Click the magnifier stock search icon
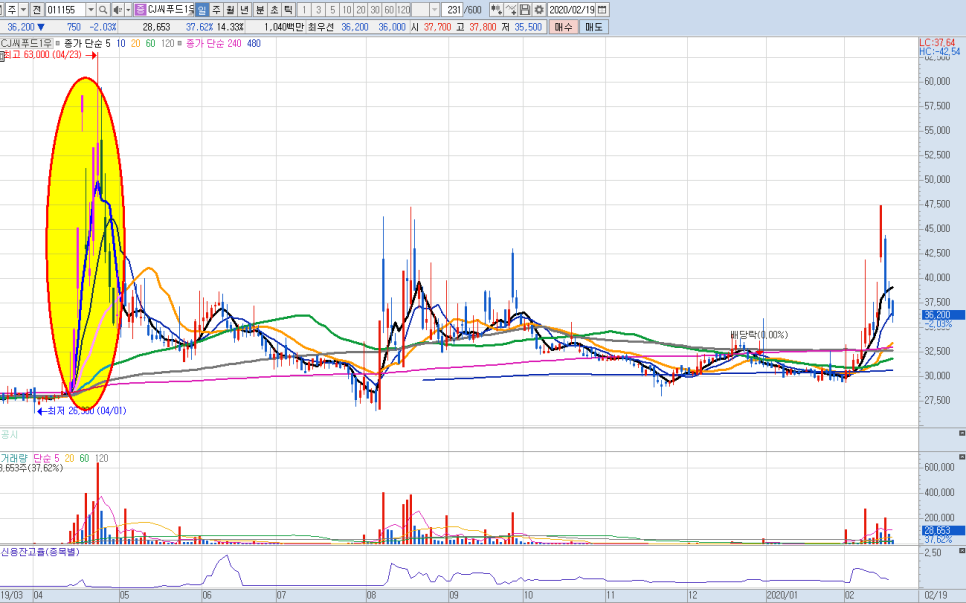 [103, 9]
